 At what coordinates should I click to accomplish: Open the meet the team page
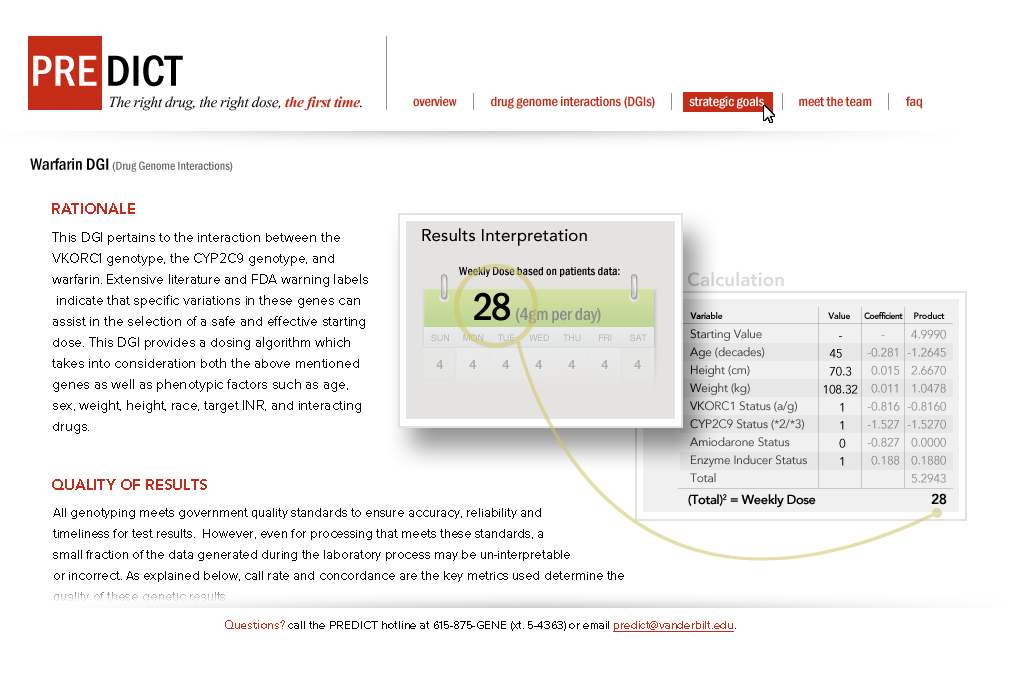pos(834,102)
